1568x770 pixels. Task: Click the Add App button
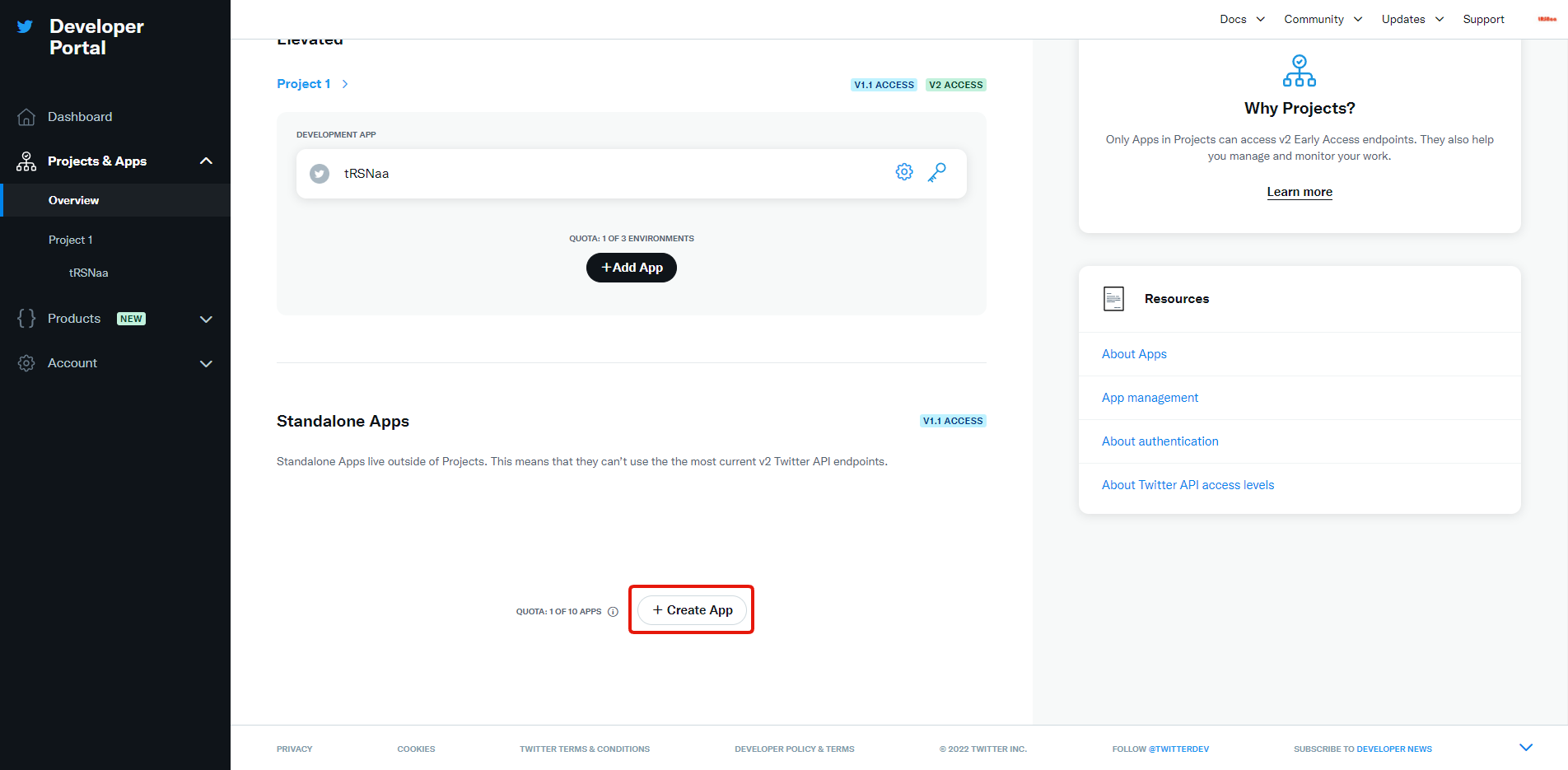[631, 267]
